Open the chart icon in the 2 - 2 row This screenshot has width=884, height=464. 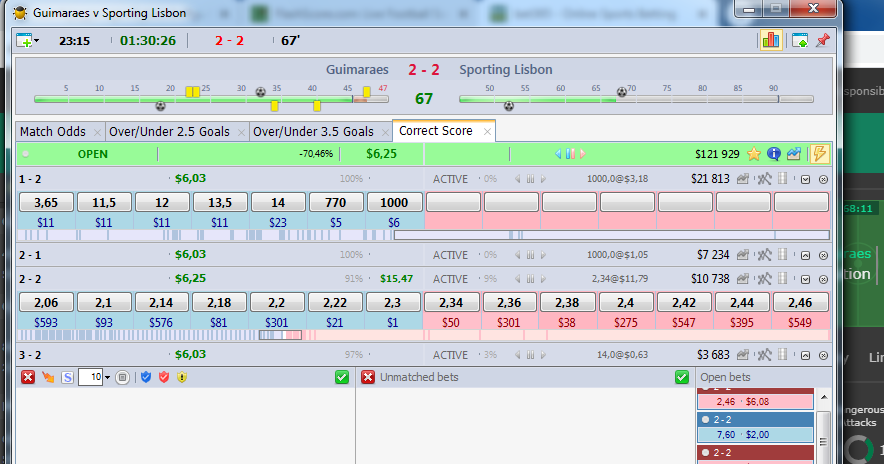[742, 279]
